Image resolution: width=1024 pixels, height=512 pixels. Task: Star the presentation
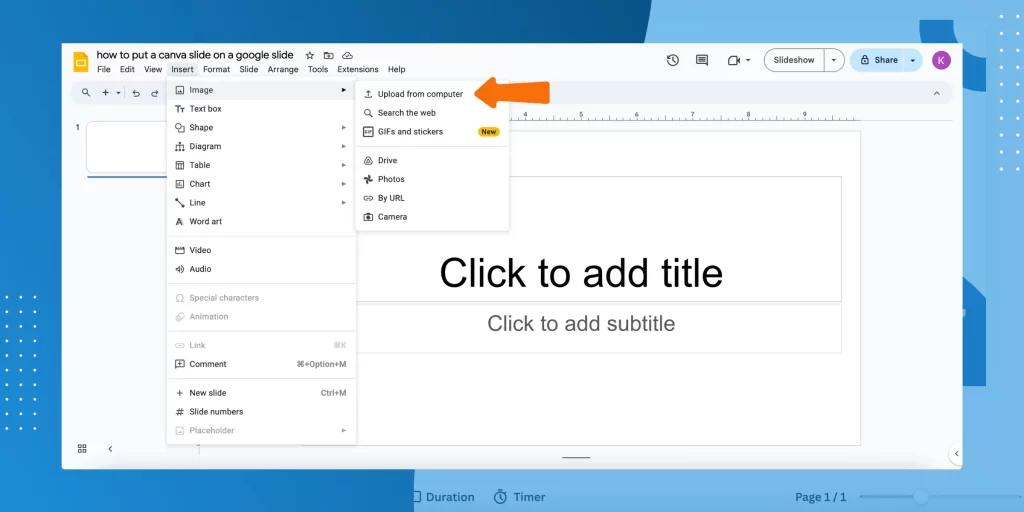click(310, 56)
